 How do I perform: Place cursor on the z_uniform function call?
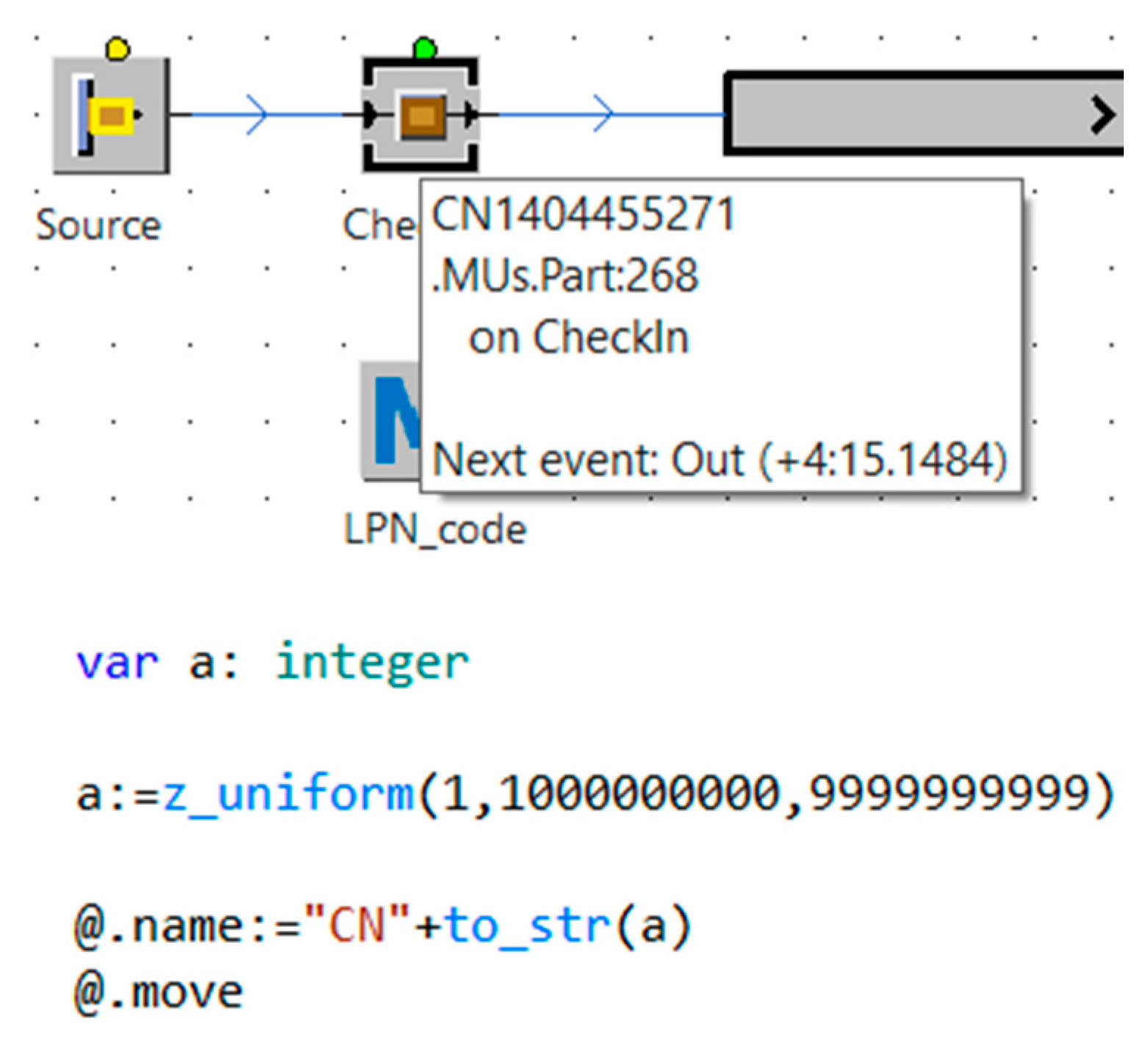pyautogui.click(x=288, y=794)
